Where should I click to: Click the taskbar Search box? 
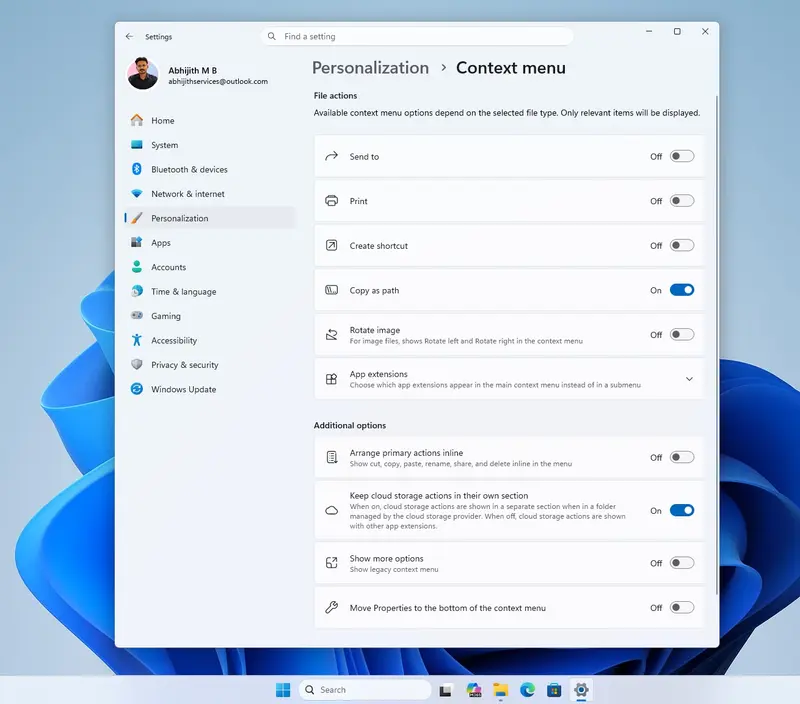[365, 690]
